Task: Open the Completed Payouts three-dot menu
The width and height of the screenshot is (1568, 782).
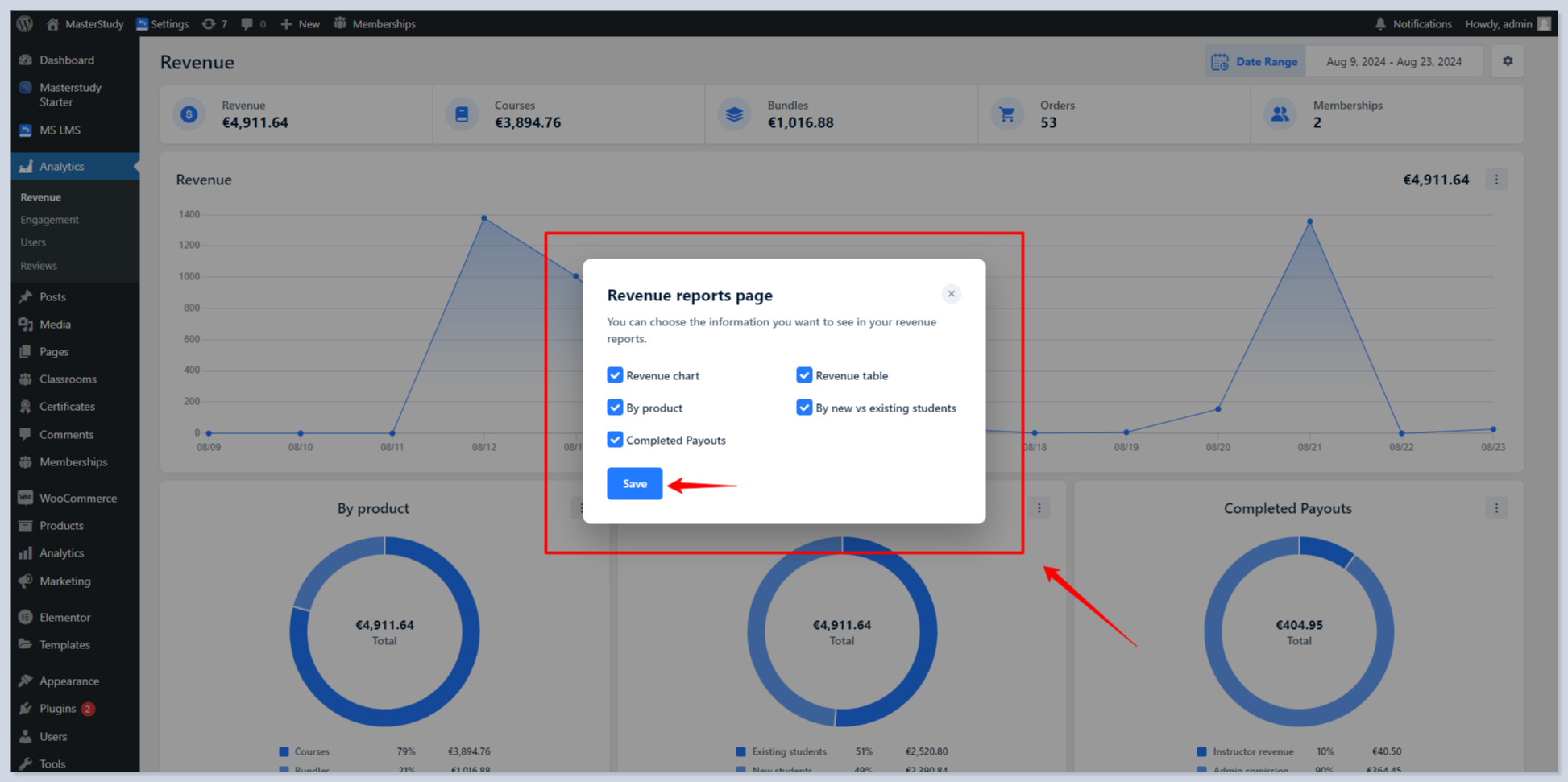Action: point(1496,508)
